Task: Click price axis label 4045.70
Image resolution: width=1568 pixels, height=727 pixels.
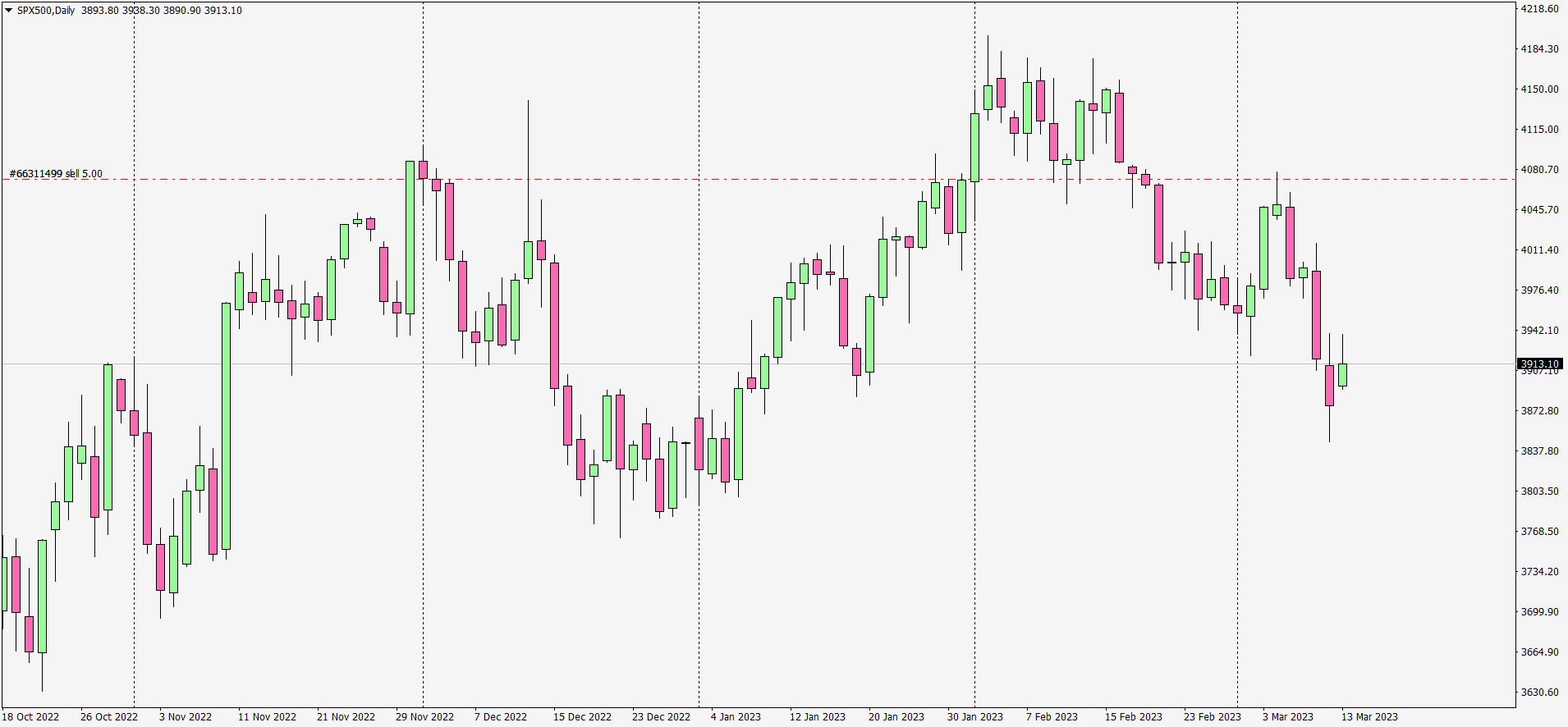Action: tap(1539, 210)
